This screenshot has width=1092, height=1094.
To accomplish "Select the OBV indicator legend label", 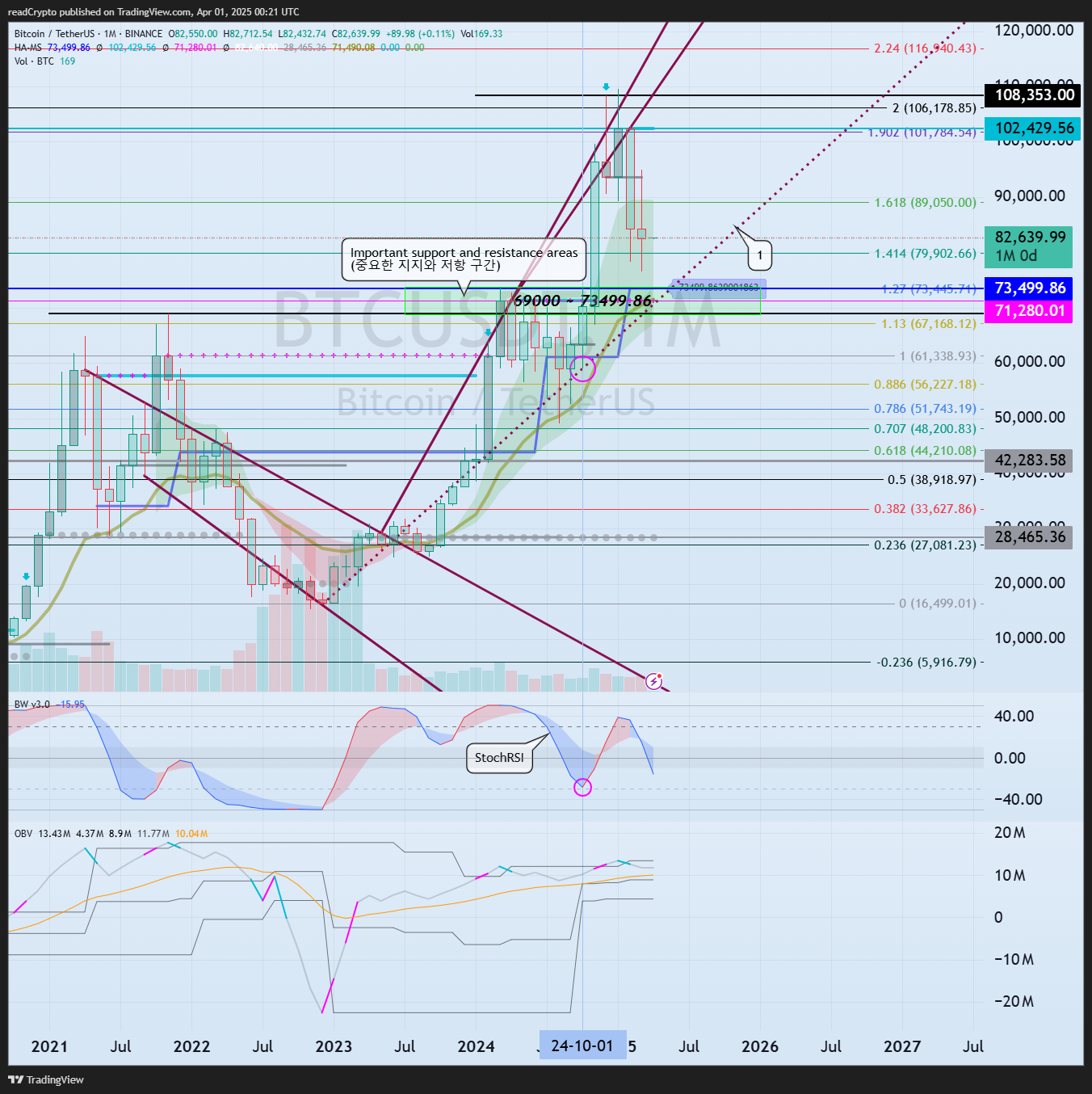I will point(23,834).
